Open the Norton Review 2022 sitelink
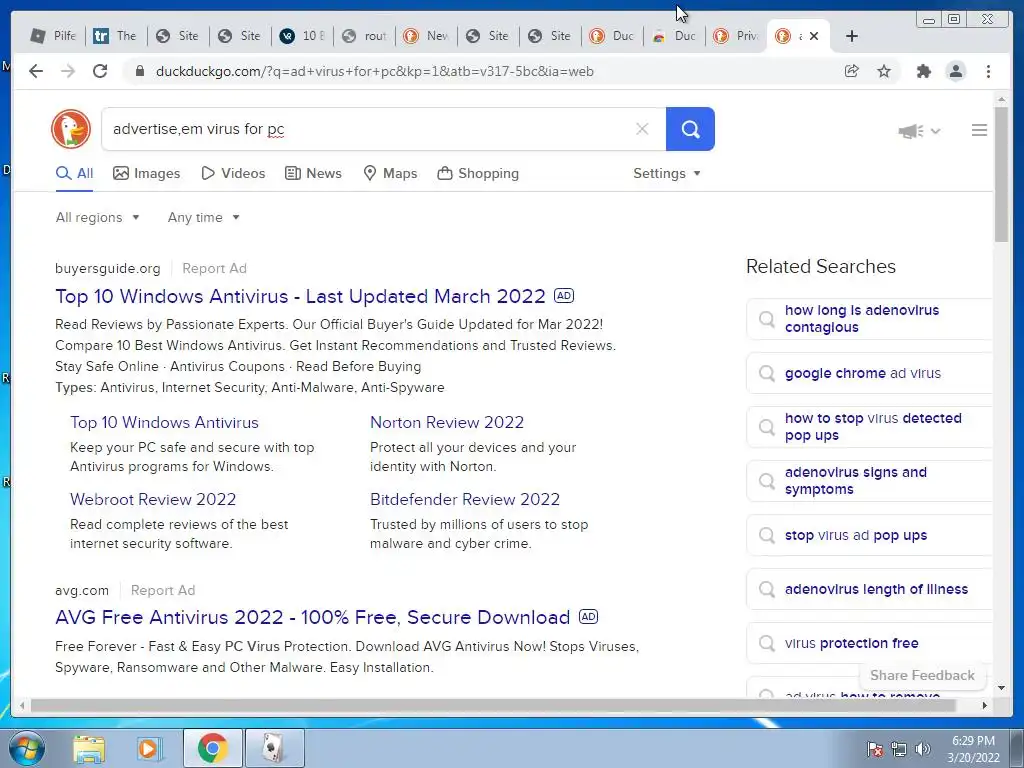Viewport: 1024px width, 768px height. pyautogui.click(x=447, y=423)
